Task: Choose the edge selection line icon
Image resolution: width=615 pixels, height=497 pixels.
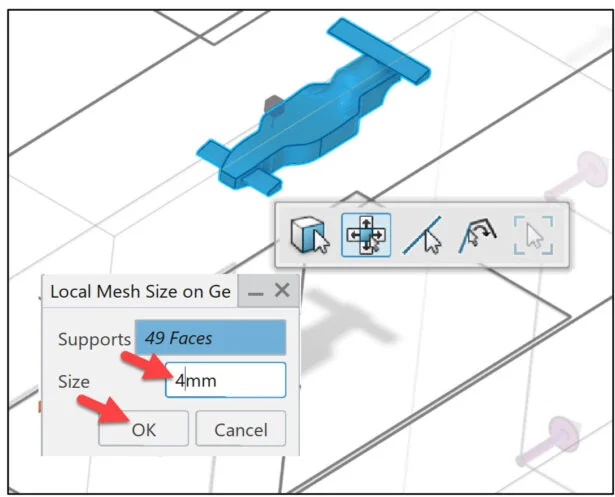Action: (x=423, y=235)
